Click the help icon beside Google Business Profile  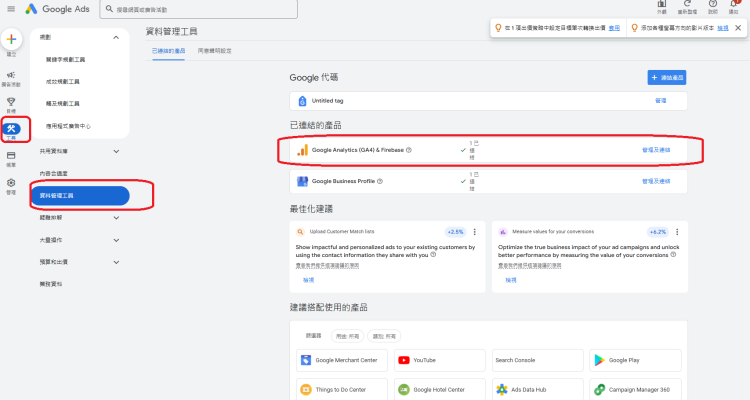coord(380,181)
